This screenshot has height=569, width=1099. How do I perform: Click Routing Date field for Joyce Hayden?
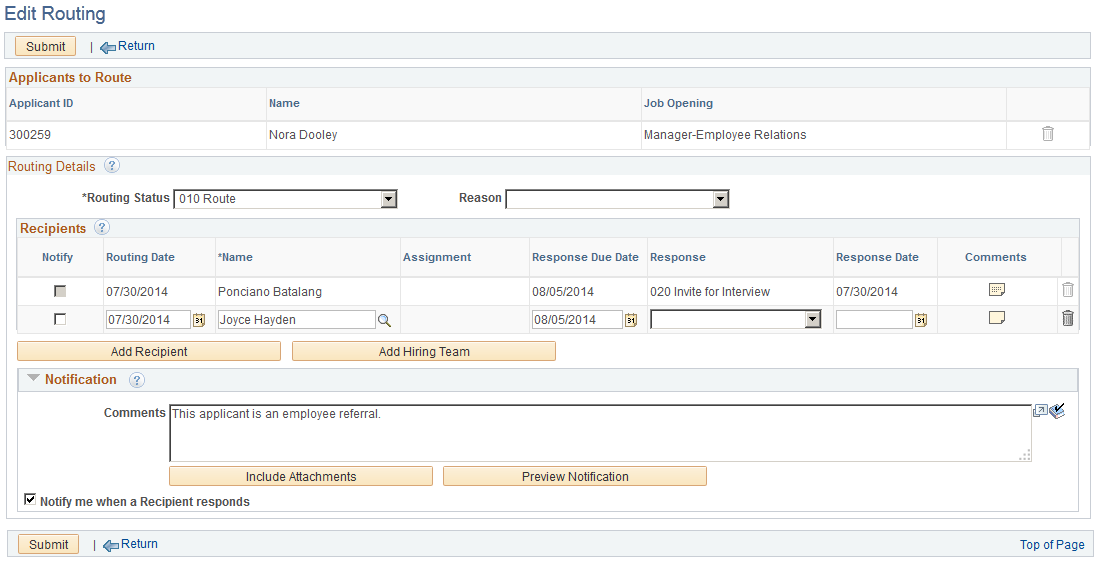pyautogui.click(x=148, y=320)
